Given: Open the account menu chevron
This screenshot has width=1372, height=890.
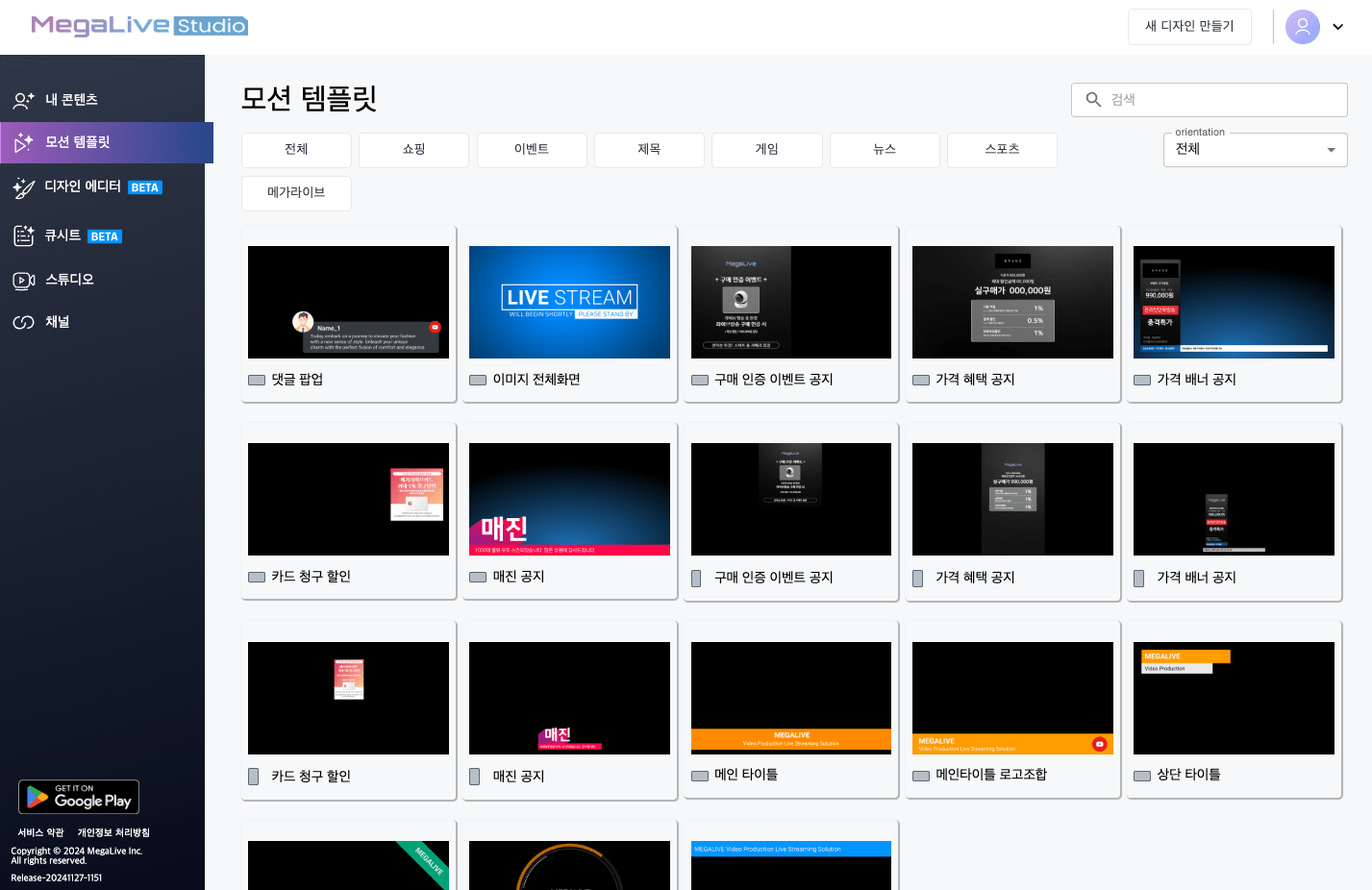Looking at the screenshot, I should click(x=1337, y=27).
